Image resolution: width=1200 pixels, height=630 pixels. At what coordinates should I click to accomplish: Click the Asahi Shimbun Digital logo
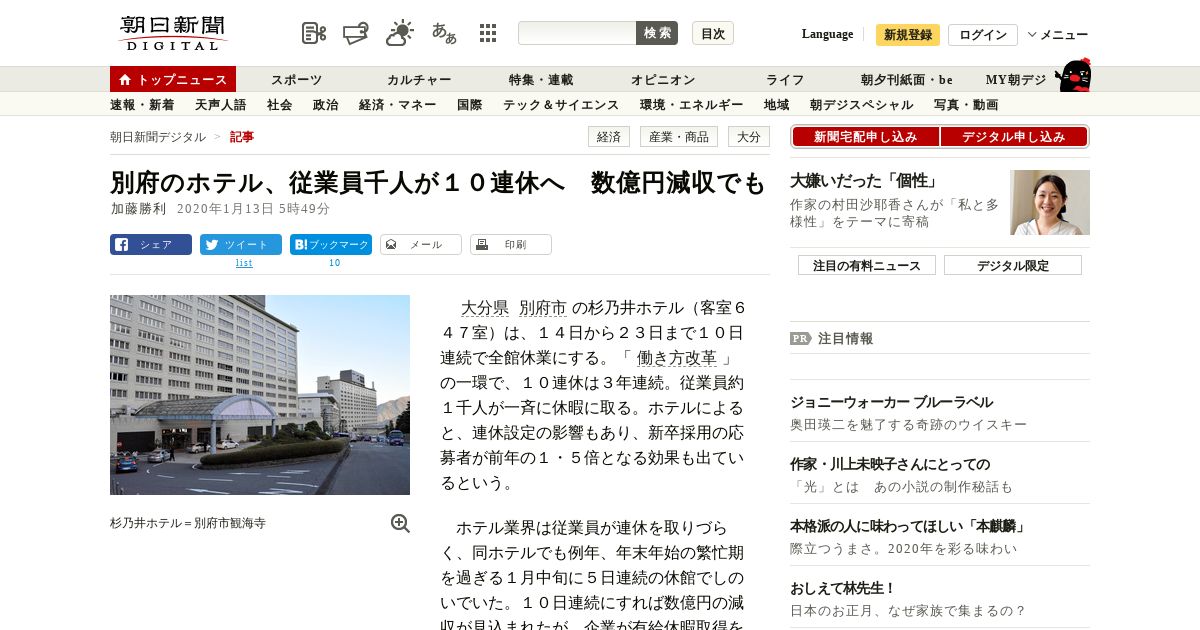click(x=173, y=33)
